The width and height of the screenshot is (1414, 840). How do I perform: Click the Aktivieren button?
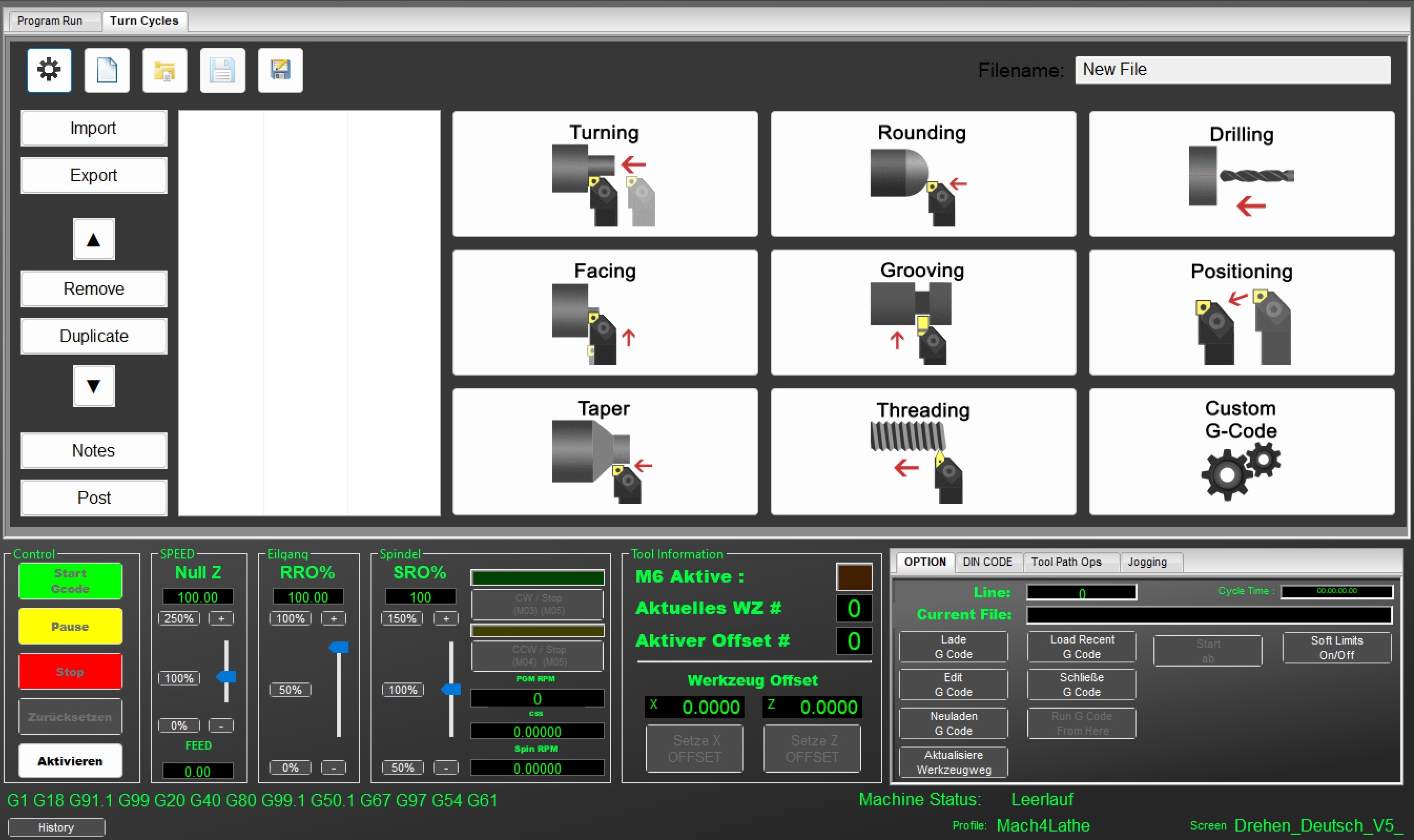click(70, 761)
